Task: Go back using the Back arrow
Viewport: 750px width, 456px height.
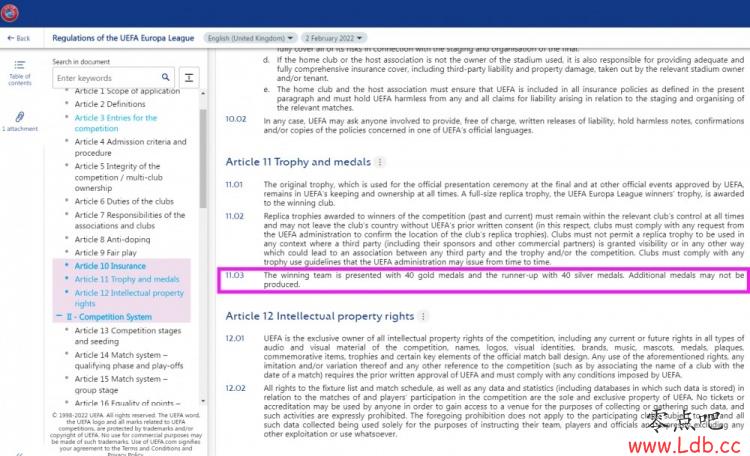Action: click(19, 38)
